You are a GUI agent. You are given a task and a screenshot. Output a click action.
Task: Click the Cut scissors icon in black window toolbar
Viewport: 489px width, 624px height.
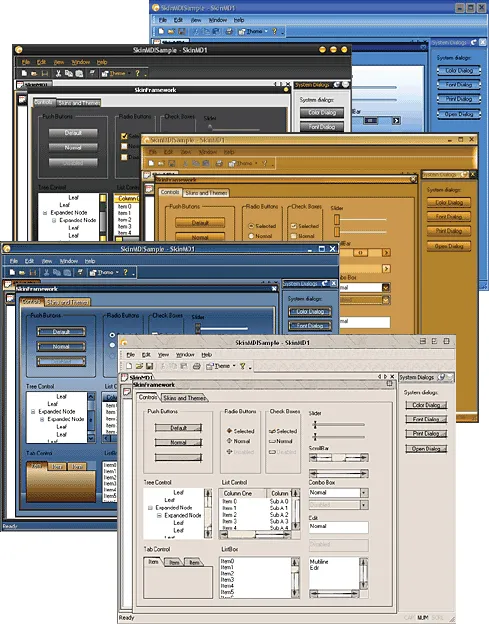pos(58,73)
